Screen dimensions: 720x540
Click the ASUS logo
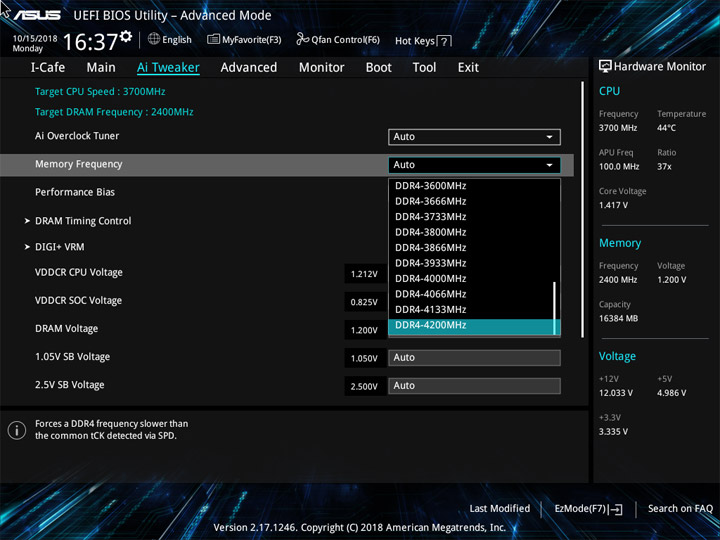(x=37, y=15)
